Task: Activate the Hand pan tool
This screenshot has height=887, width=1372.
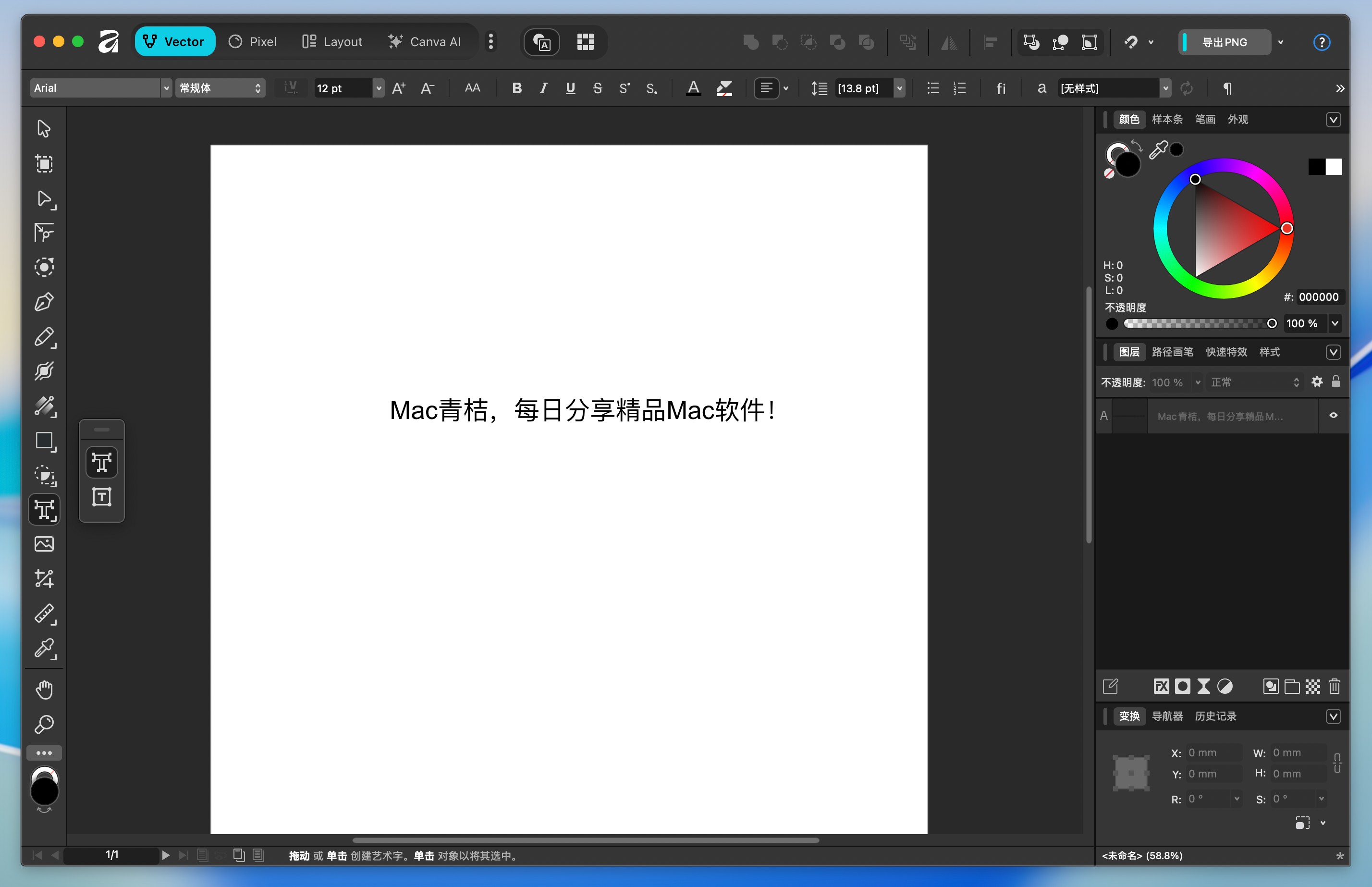Action: [44, 690]
